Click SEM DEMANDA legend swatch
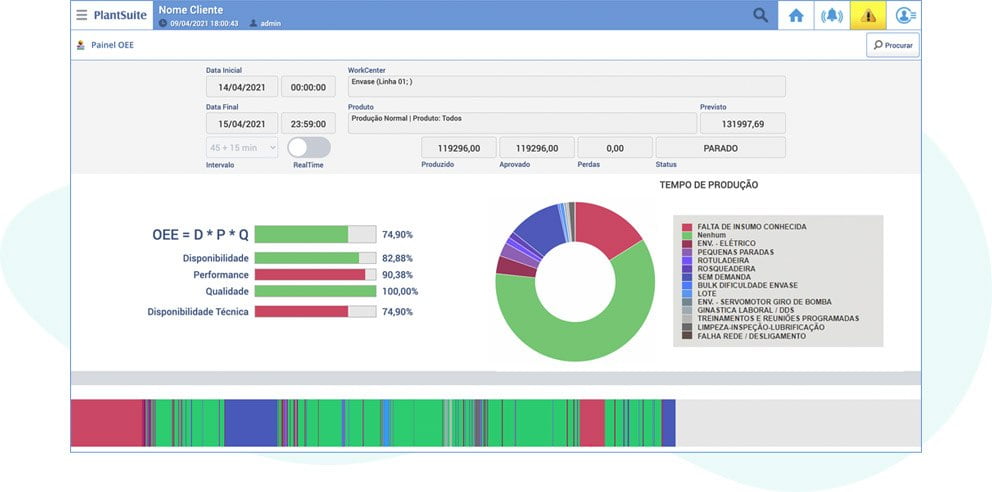Viewport: 992px width, 492px height. [687, 277]
